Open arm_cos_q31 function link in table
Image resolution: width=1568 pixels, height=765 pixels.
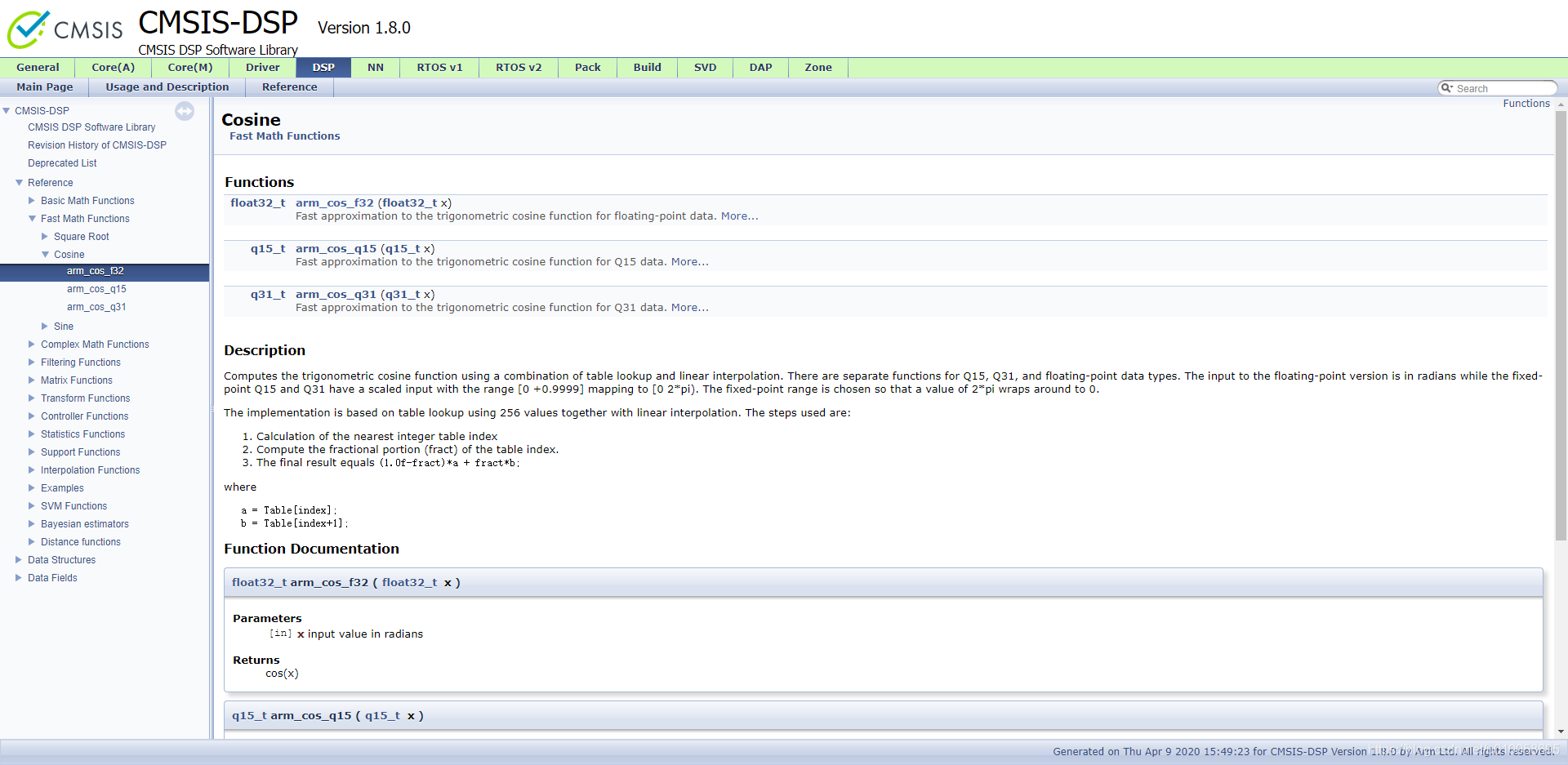336,295
